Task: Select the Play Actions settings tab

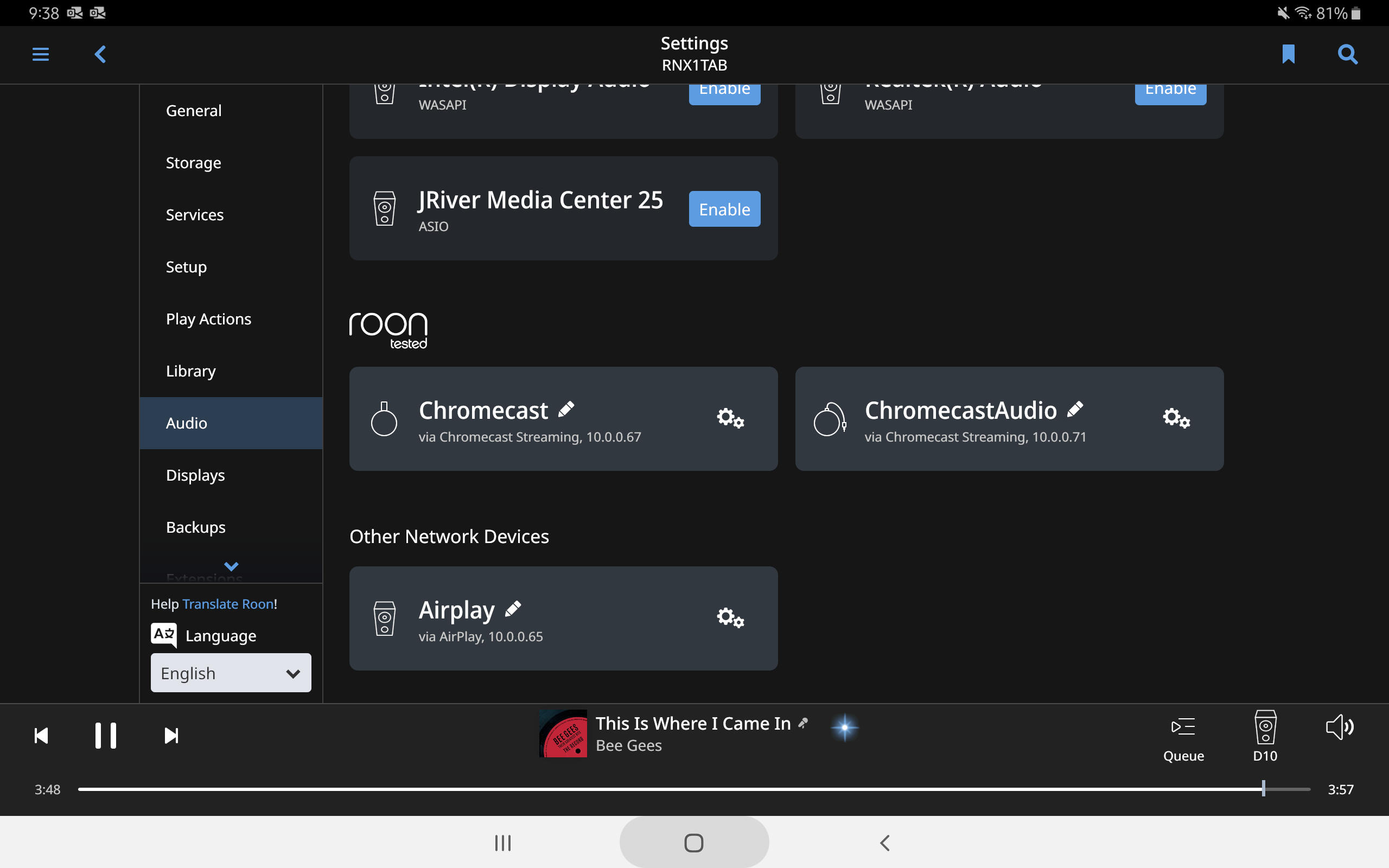Action: tap(231, 319)
